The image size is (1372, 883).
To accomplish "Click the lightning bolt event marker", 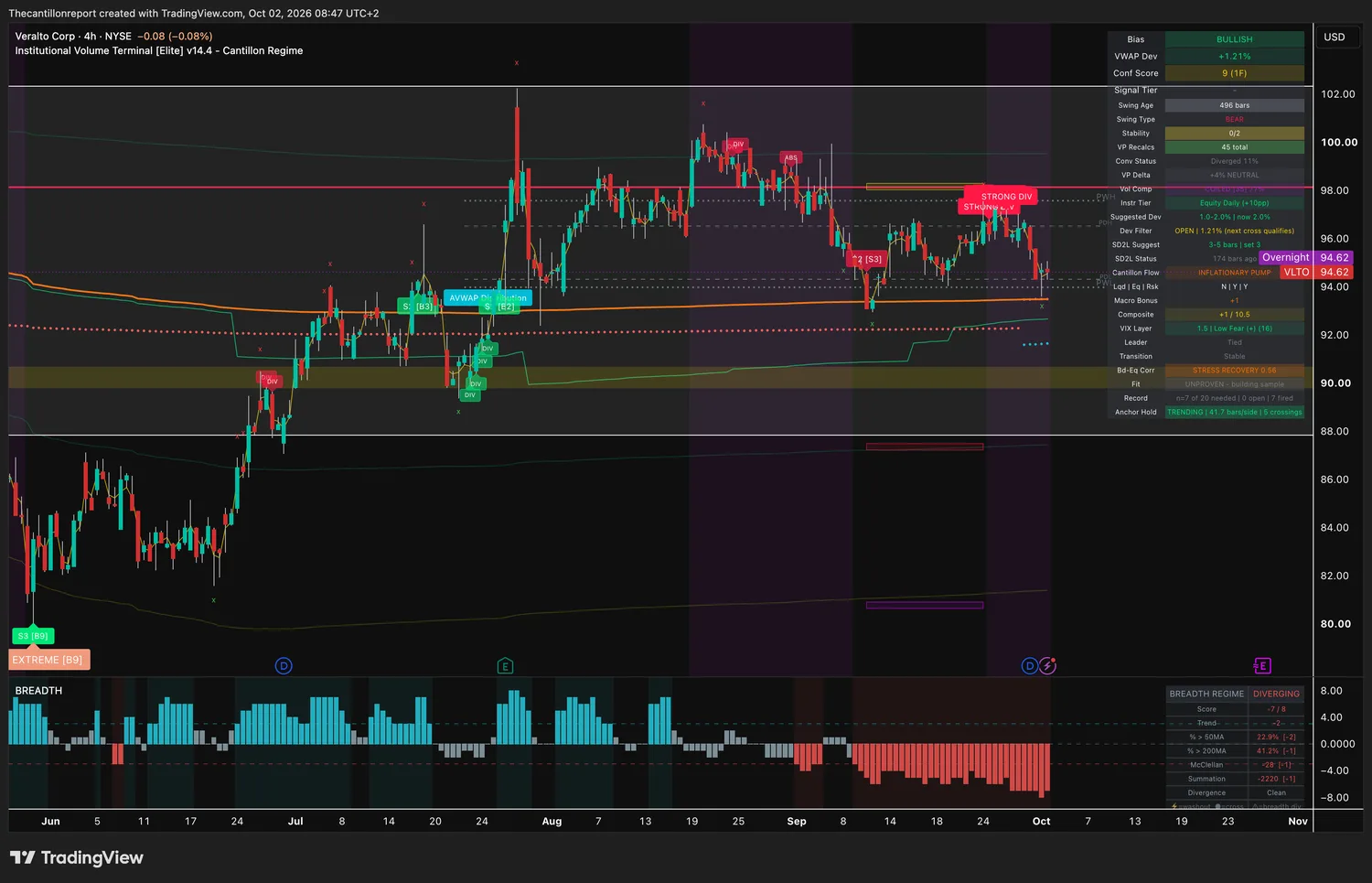I will click(1047, 666).
